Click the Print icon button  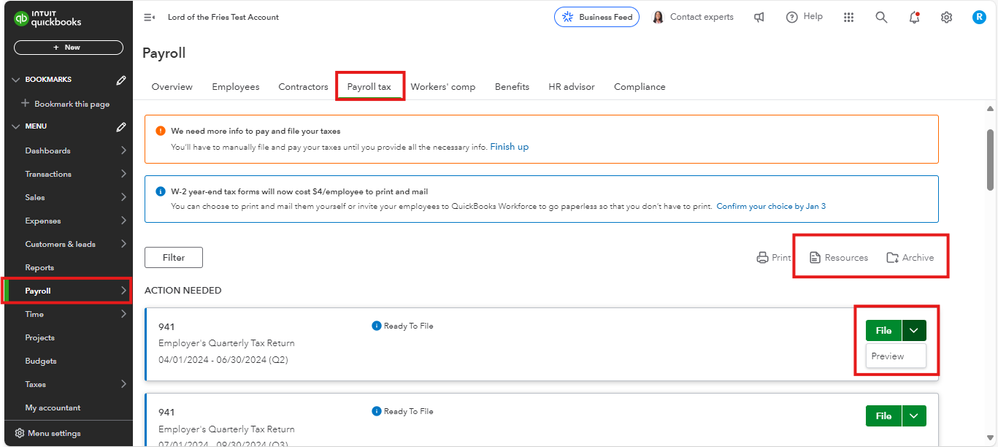(x=773, y=258)
